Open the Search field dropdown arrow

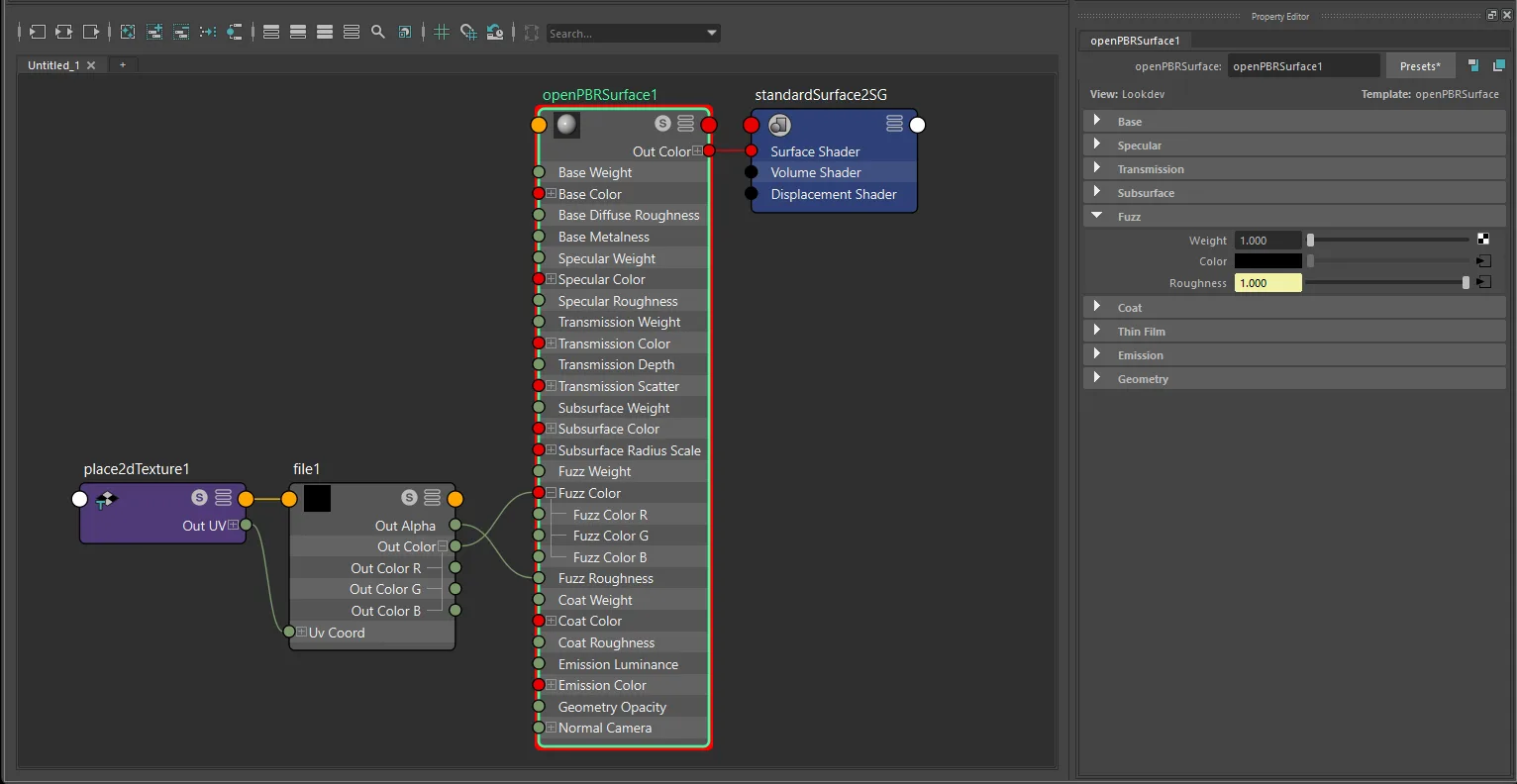point(711,33)
